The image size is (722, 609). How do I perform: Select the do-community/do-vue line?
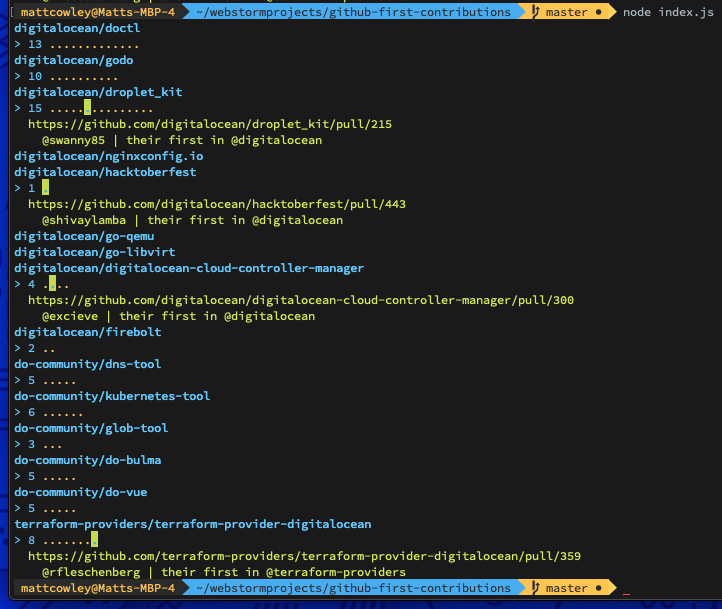coord(81,492)
